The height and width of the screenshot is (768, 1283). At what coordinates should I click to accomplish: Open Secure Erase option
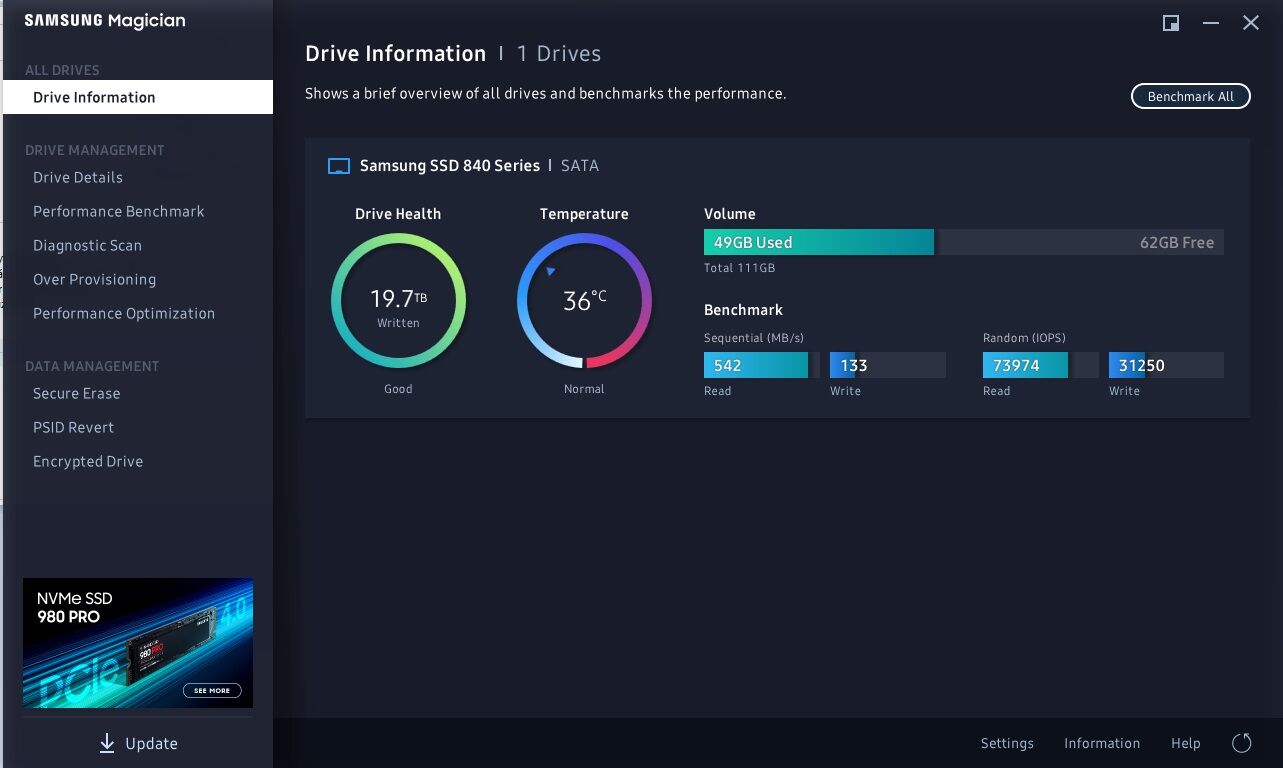[76, 393]
